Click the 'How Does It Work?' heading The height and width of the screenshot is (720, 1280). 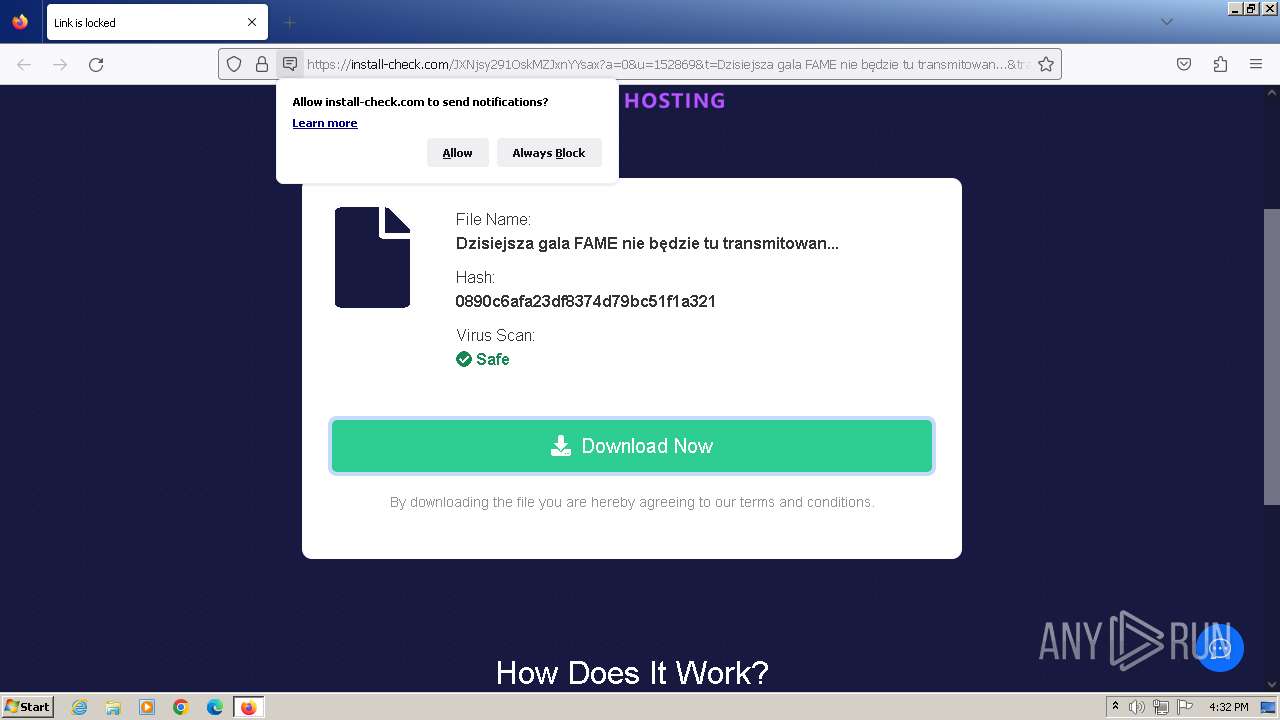click(632, 673)
